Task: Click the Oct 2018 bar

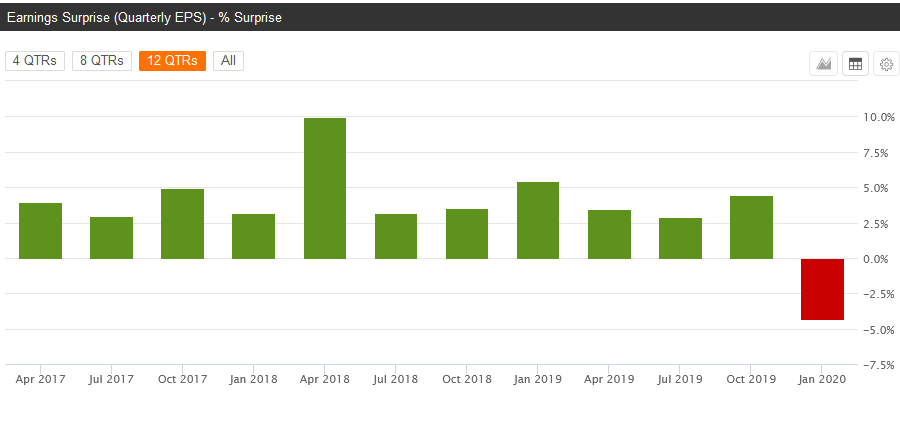Action: (467, 234)
